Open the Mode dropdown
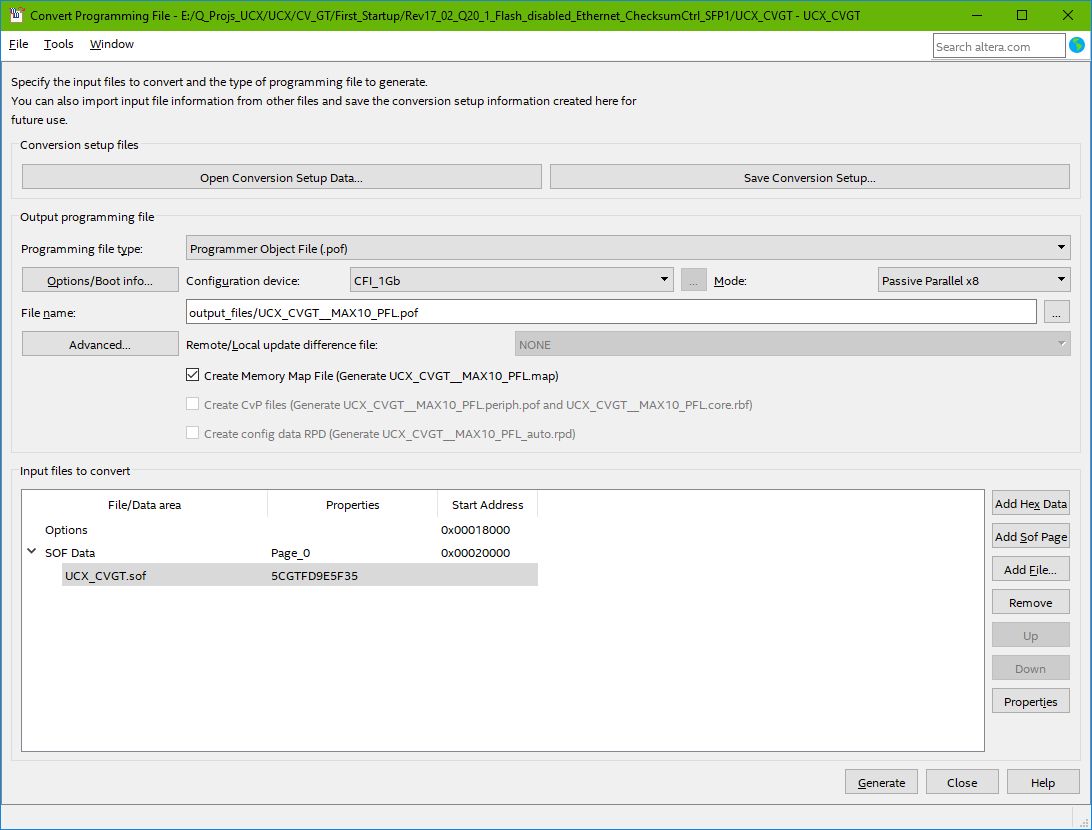Screen dimensions: 1092x830 (974, 280)
